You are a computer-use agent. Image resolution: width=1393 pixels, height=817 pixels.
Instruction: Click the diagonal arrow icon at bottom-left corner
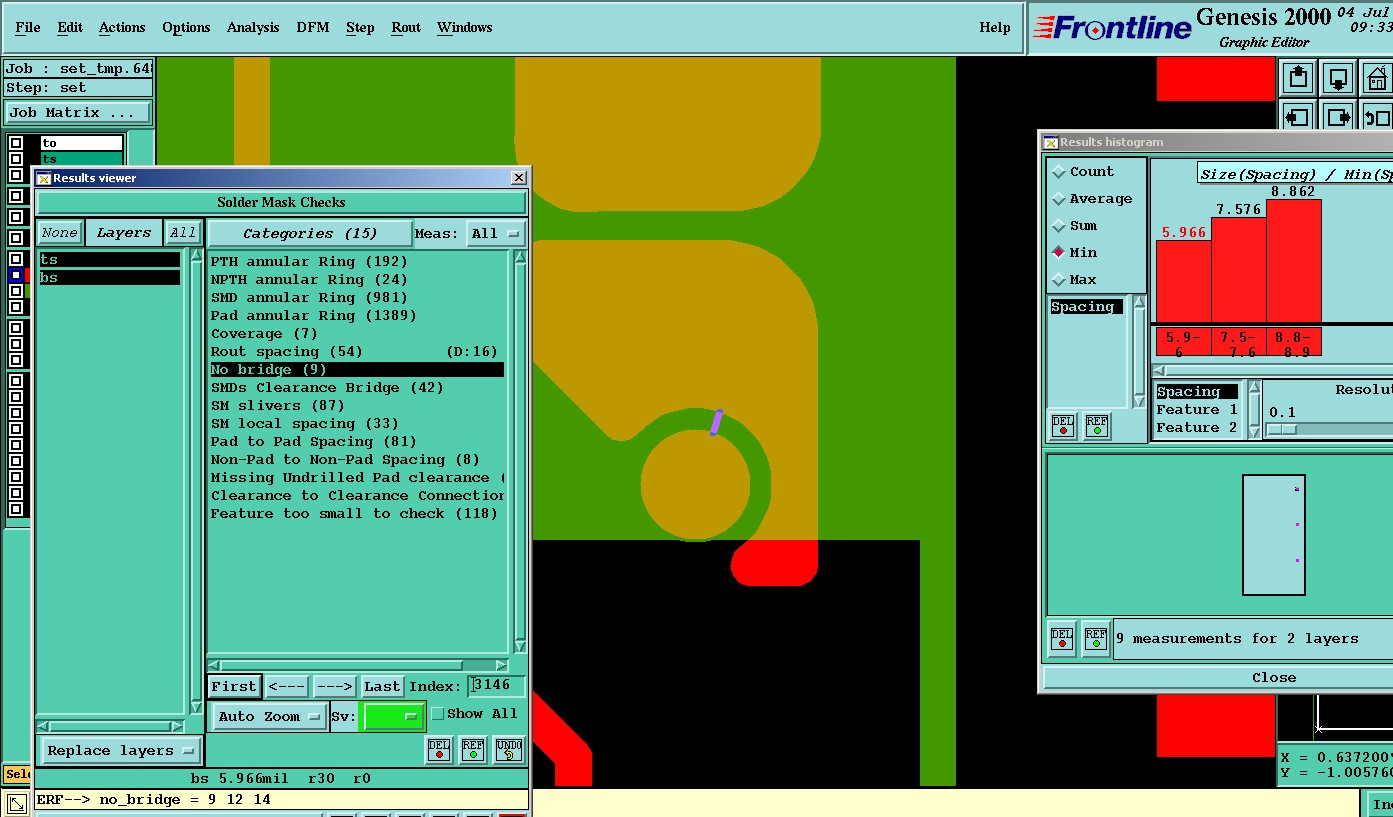click(17, 803)
